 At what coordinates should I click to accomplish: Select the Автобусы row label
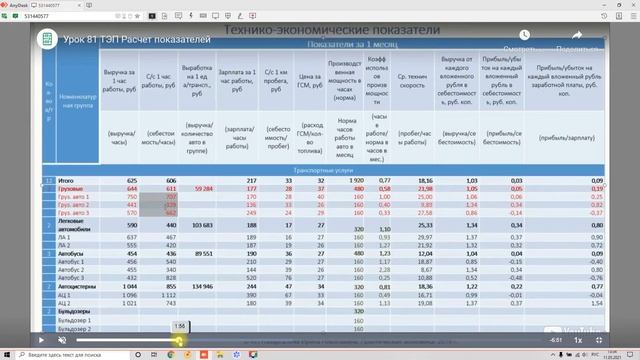70,253
